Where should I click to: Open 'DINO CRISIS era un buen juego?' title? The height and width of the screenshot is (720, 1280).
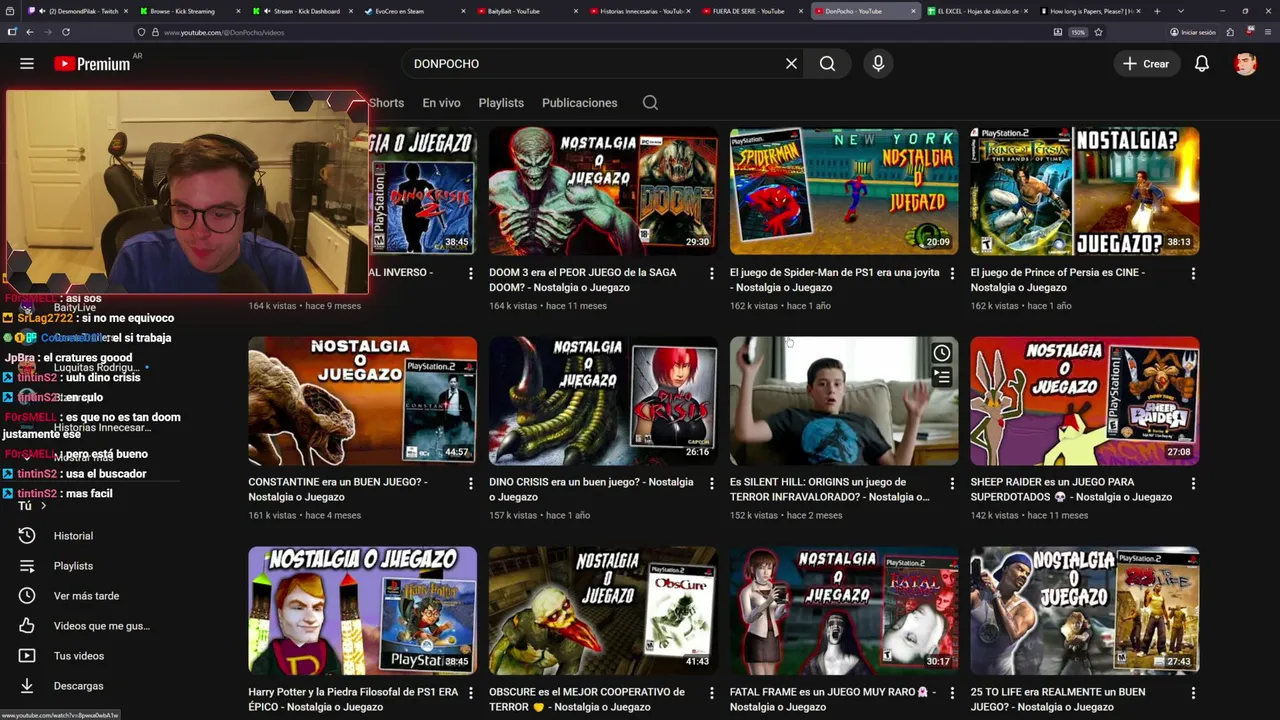click(x=591, y=490)
